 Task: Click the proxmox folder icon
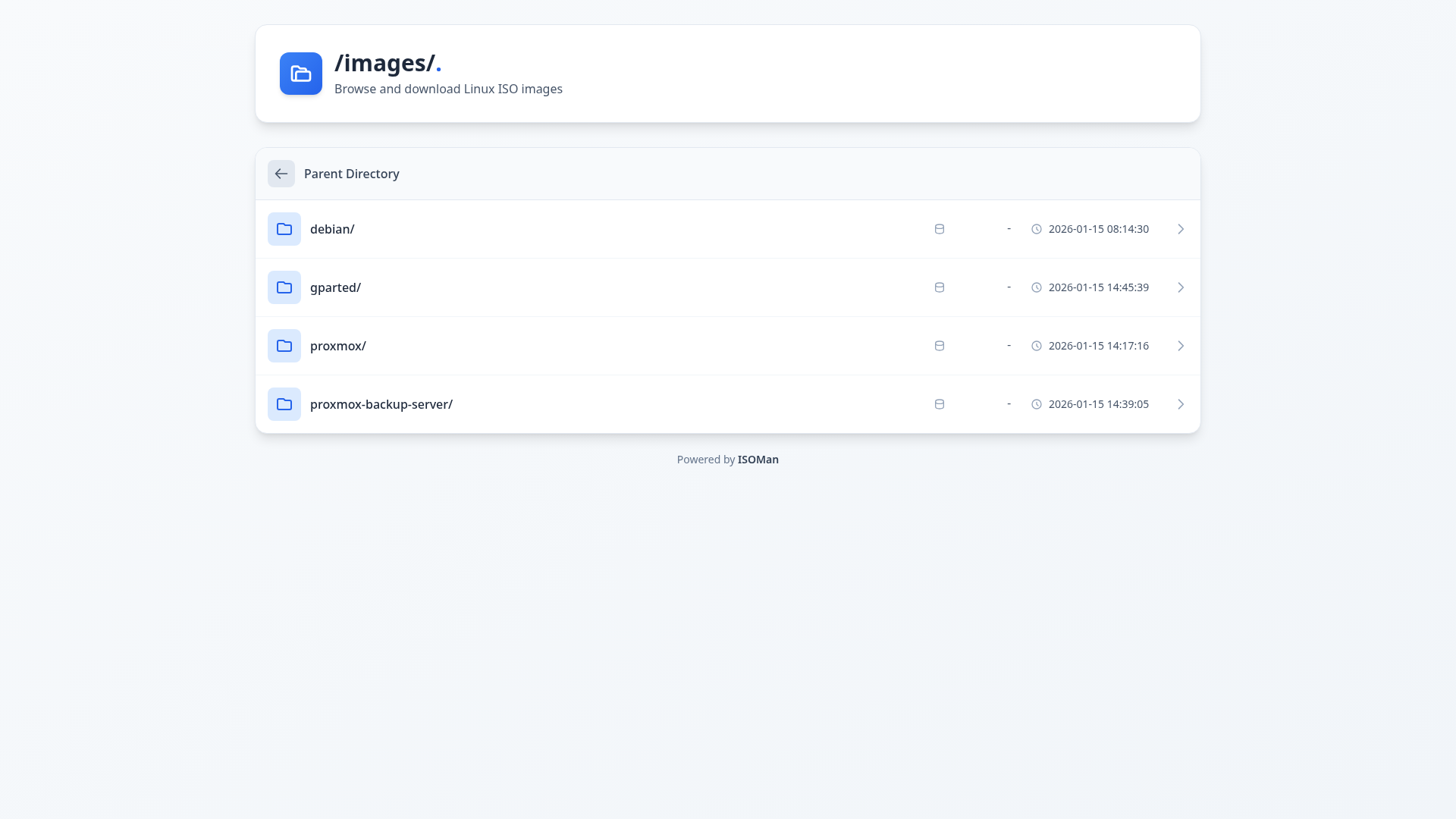[284, 346]
